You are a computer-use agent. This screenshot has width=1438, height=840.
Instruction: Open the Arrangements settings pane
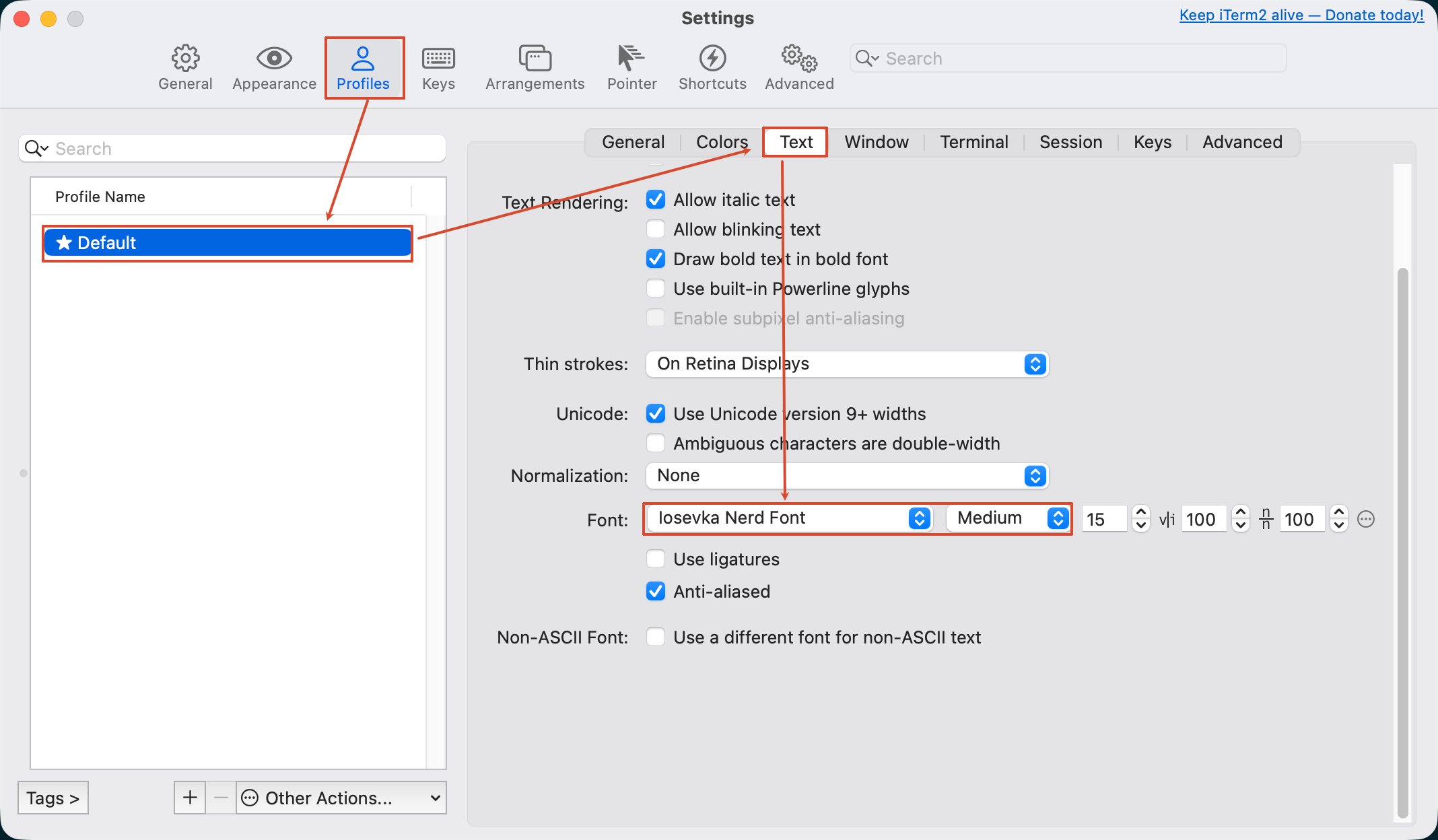535,67
